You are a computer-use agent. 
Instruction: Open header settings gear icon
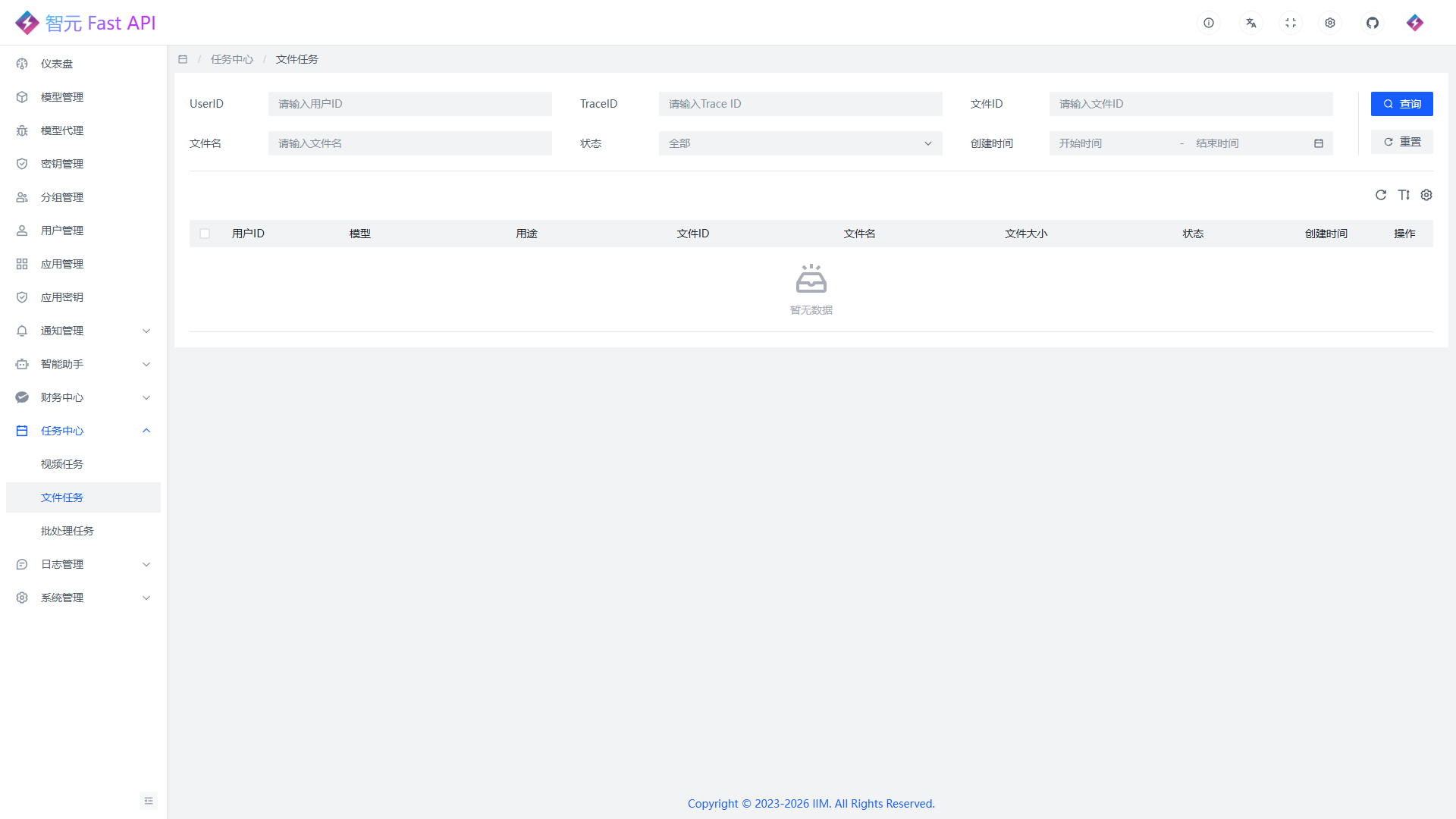click(x=1330, y=23)
